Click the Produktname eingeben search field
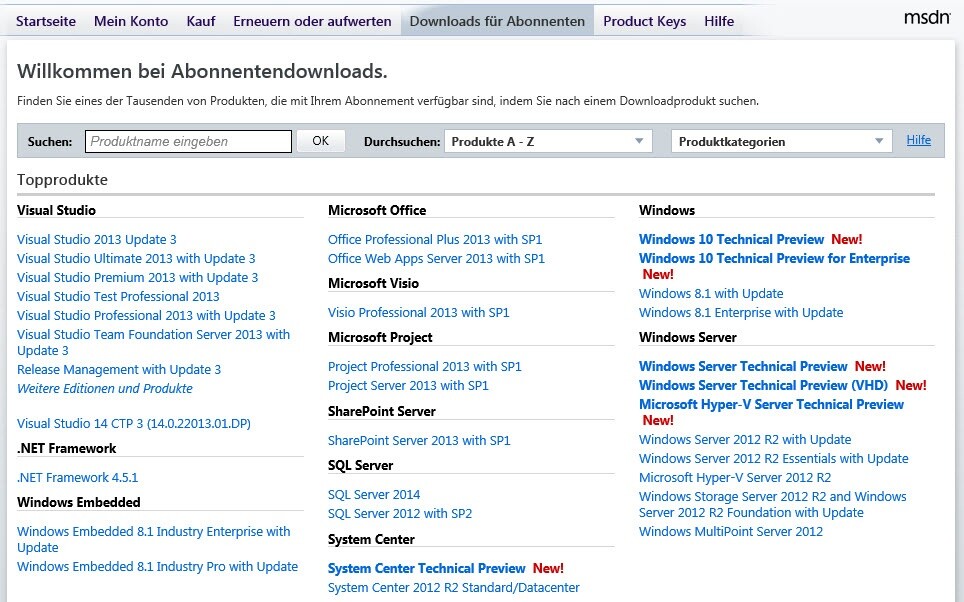The width and height of the screenshot is (964, 602). [188, 142]
